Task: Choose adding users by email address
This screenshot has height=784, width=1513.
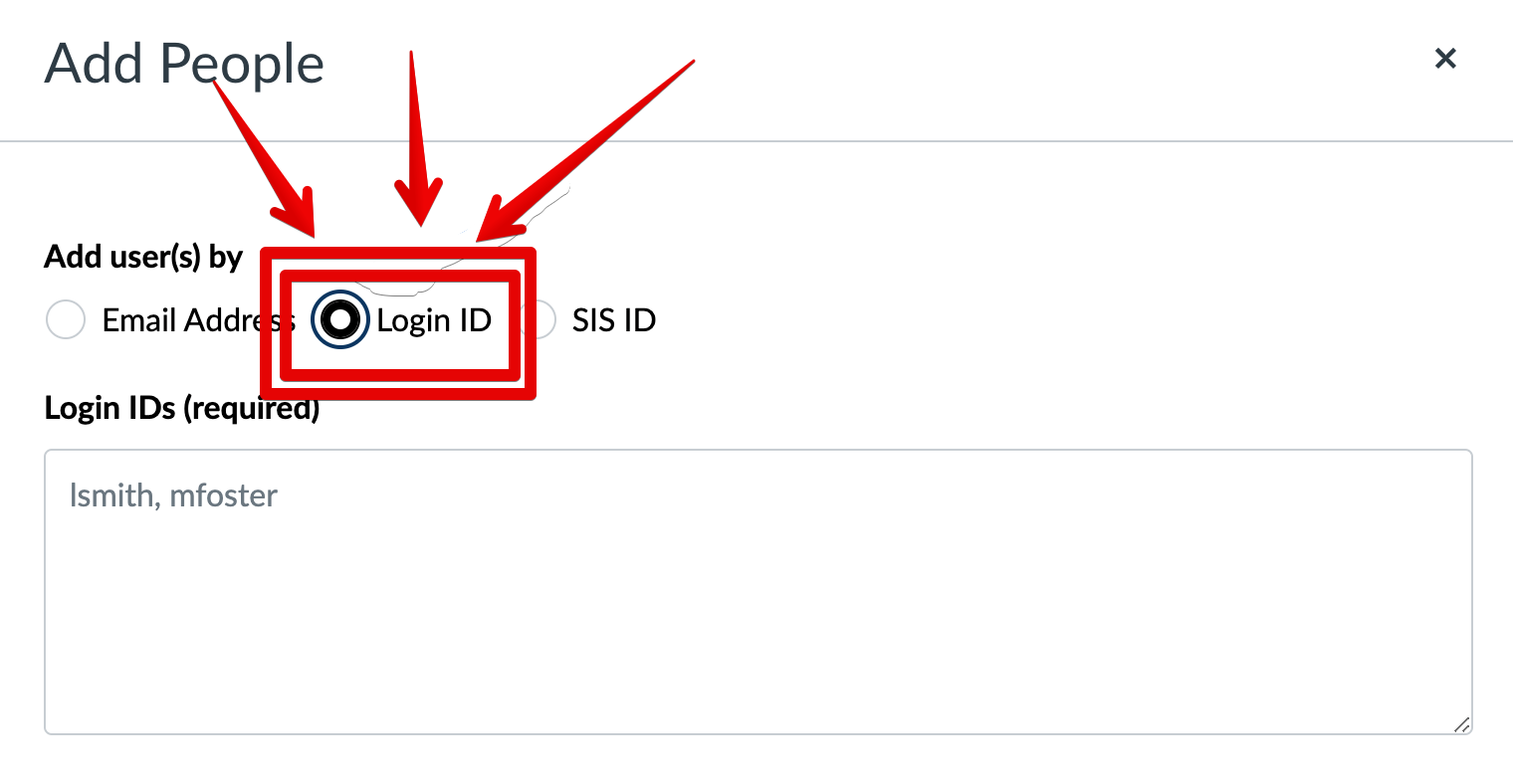Action: point(66,320)
